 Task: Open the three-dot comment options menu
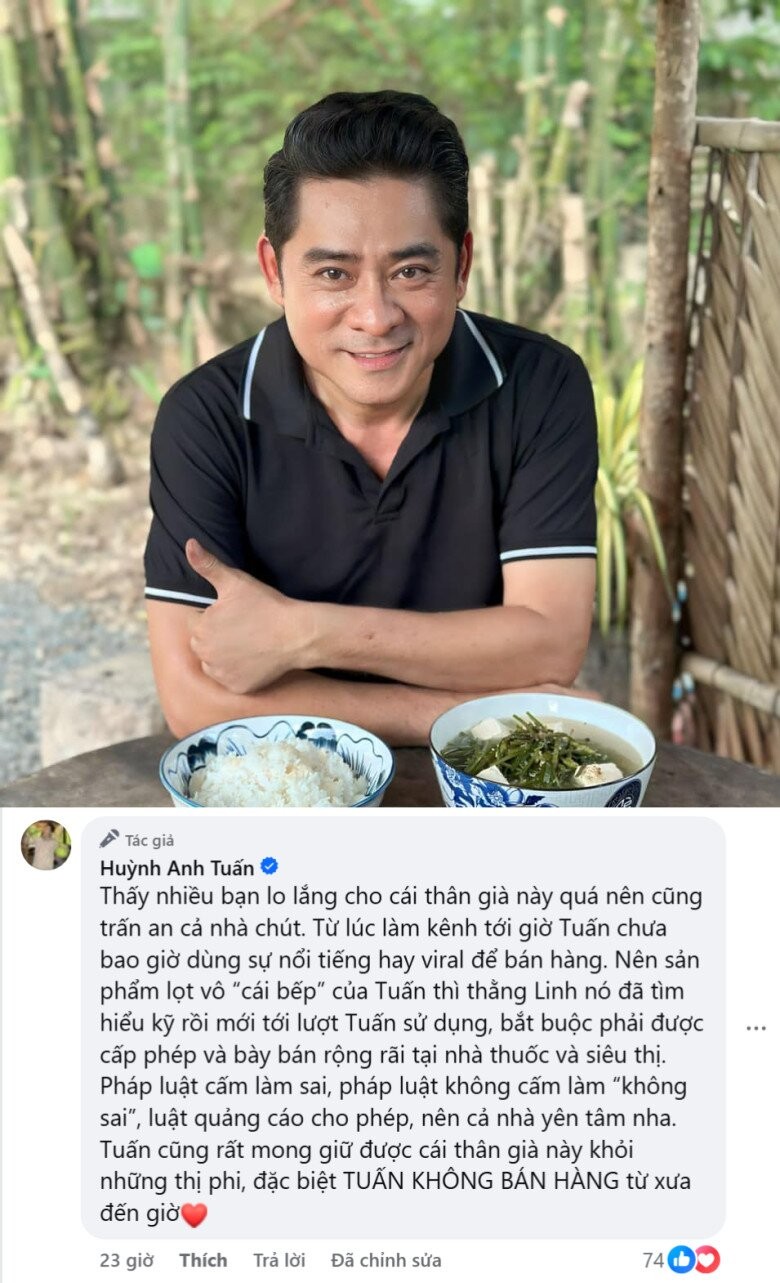click(x=756, y=1027)
